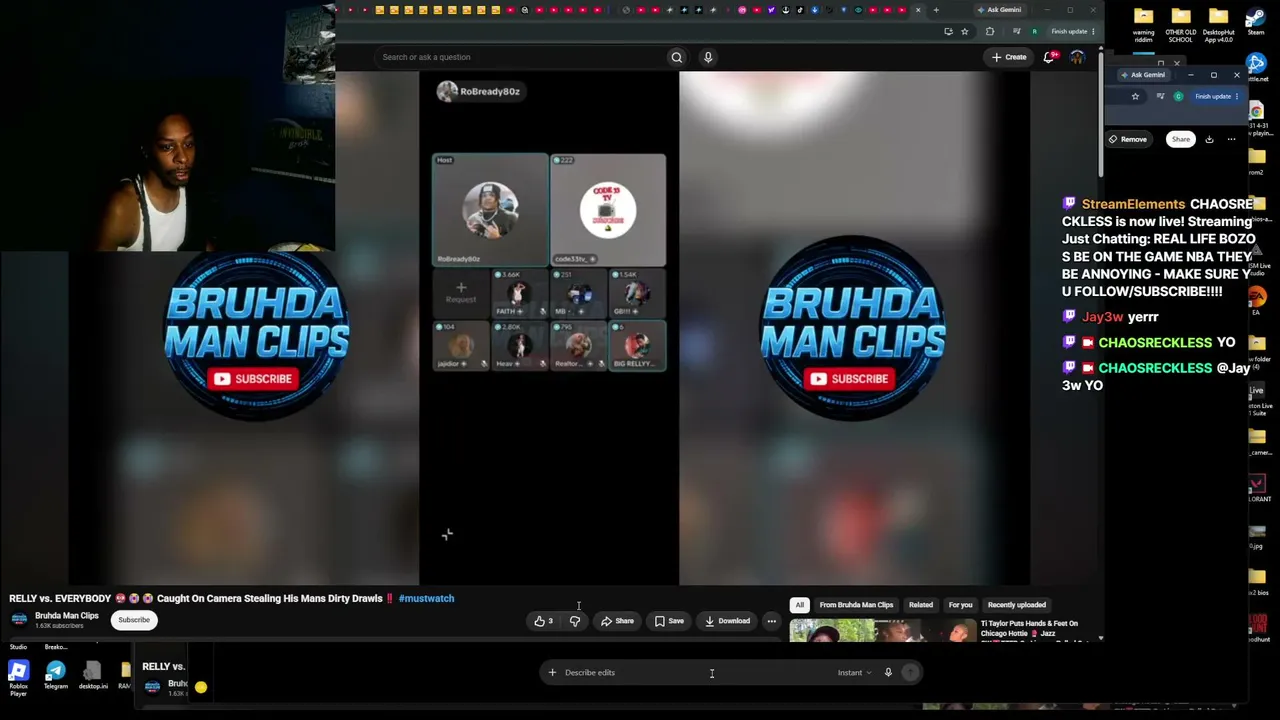The image size is (1280, 720).
Task: Dislike the video with thumbs down
Action: (575, 621)
